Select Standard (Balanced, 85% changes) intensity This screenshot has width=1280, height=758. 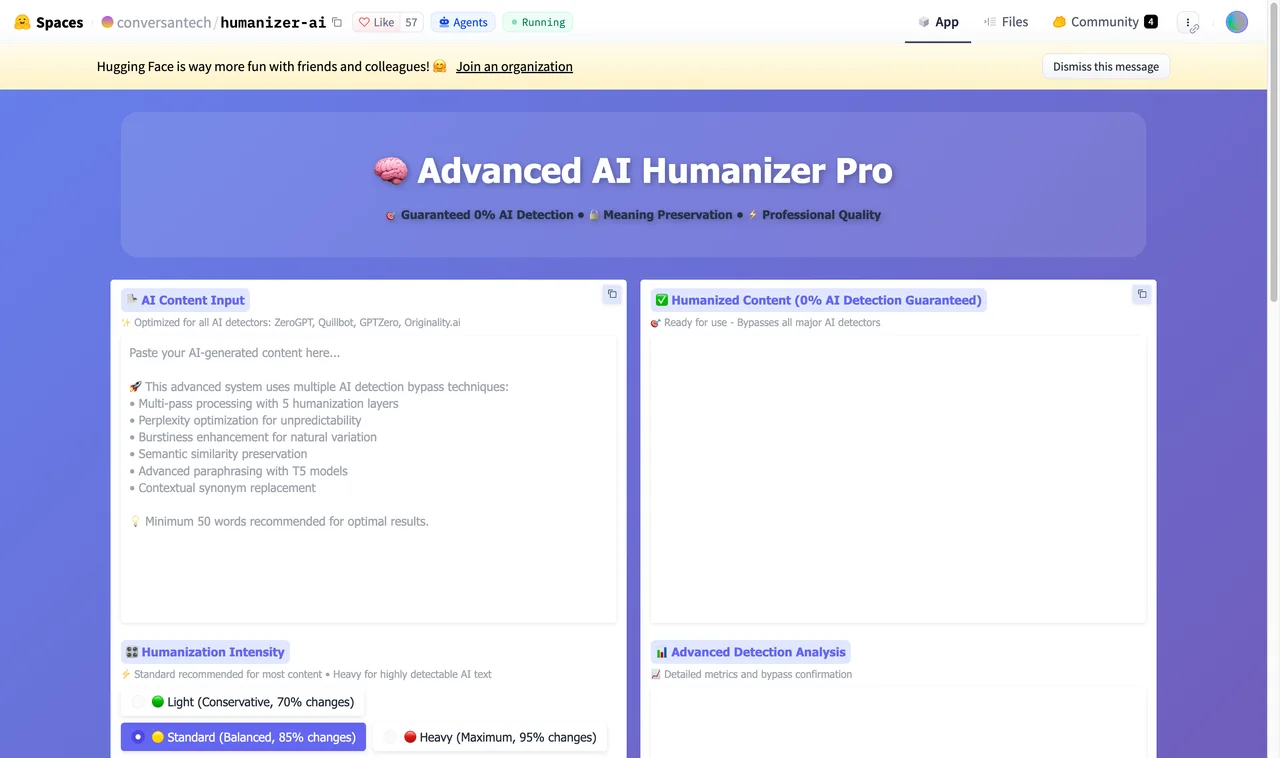pyautogui.click(x=243, y=737)
